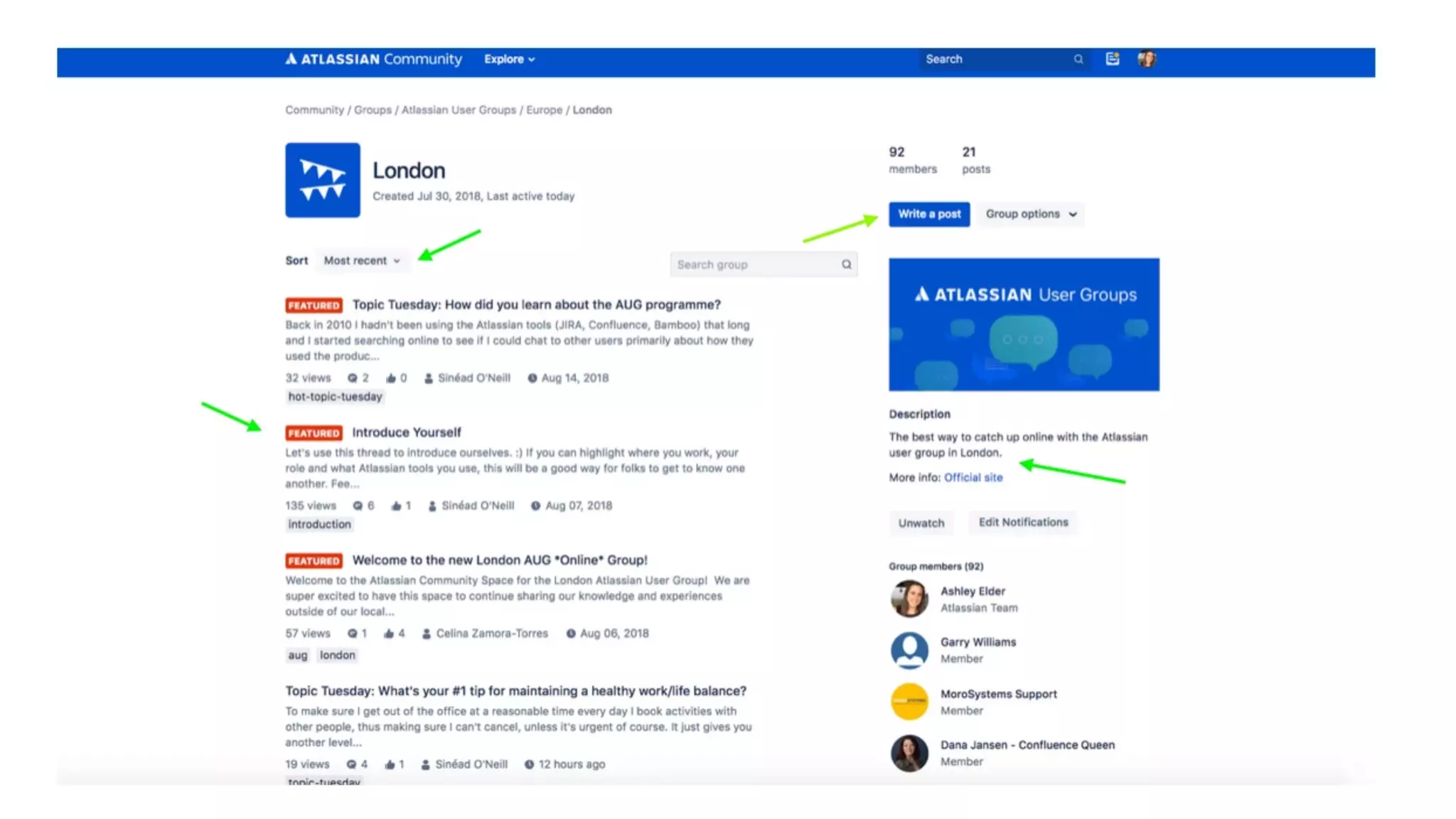Click the Write a post button
The height and width of the screenshot is (819, 1456).
click(x=928, y=214)
